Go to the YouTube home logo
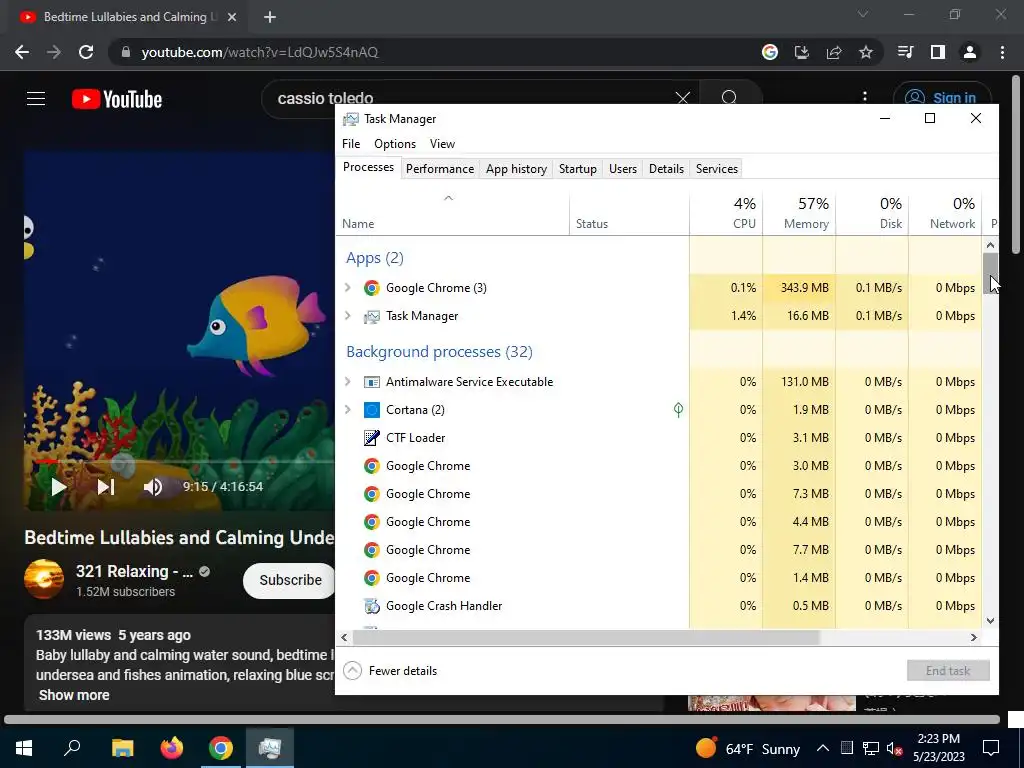Screen dimensions: 1024x768 tap(117, 99)
